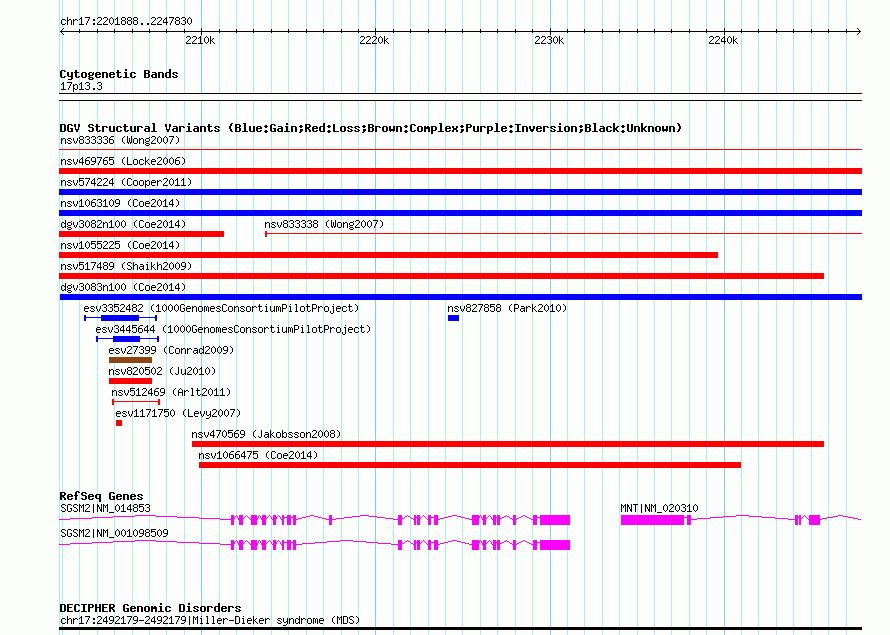Click the nsv827858 (Park2010) label
890x635 pixels.
click(507, 308)
